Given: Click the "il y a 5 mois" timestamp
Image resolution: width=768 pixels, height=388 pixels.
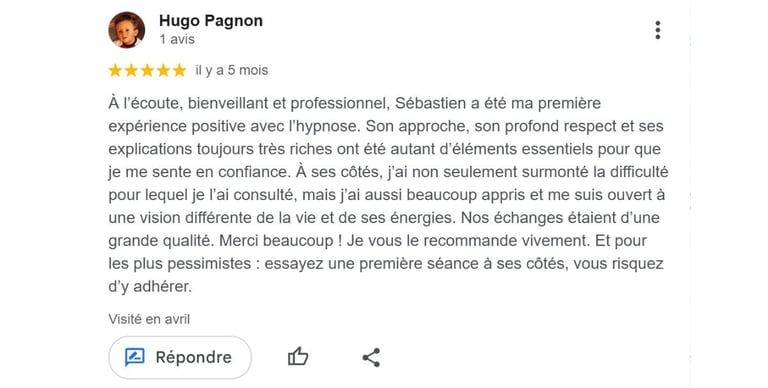Looking at the screenshot, I should (x=232, y=71).
